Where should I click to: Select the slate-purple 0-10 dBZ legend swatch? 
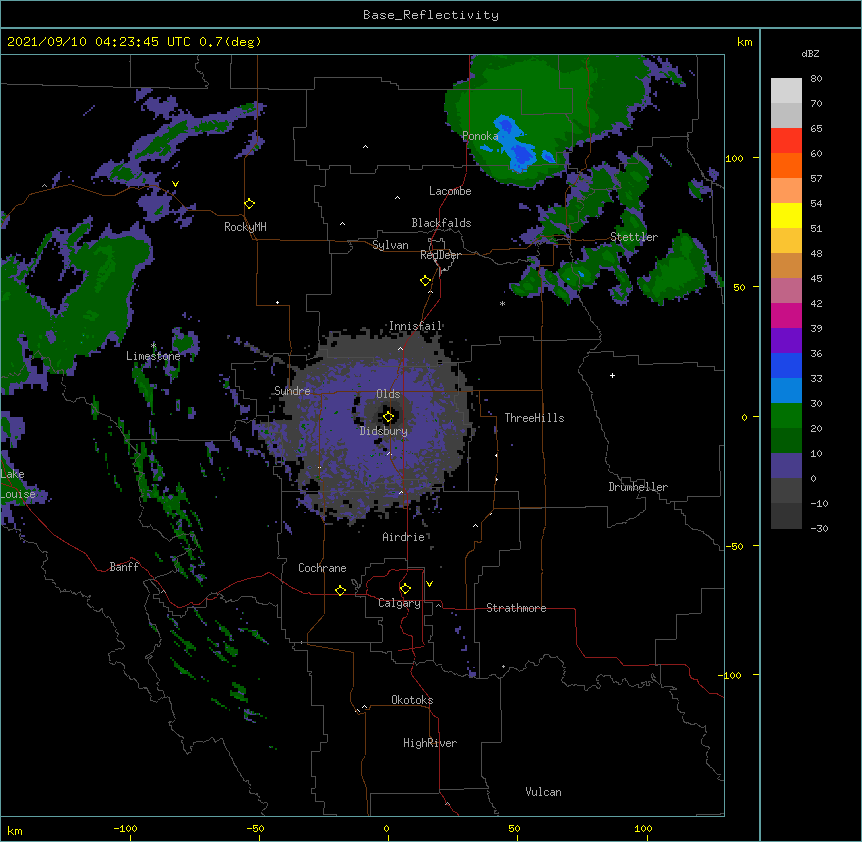point(786,466)
